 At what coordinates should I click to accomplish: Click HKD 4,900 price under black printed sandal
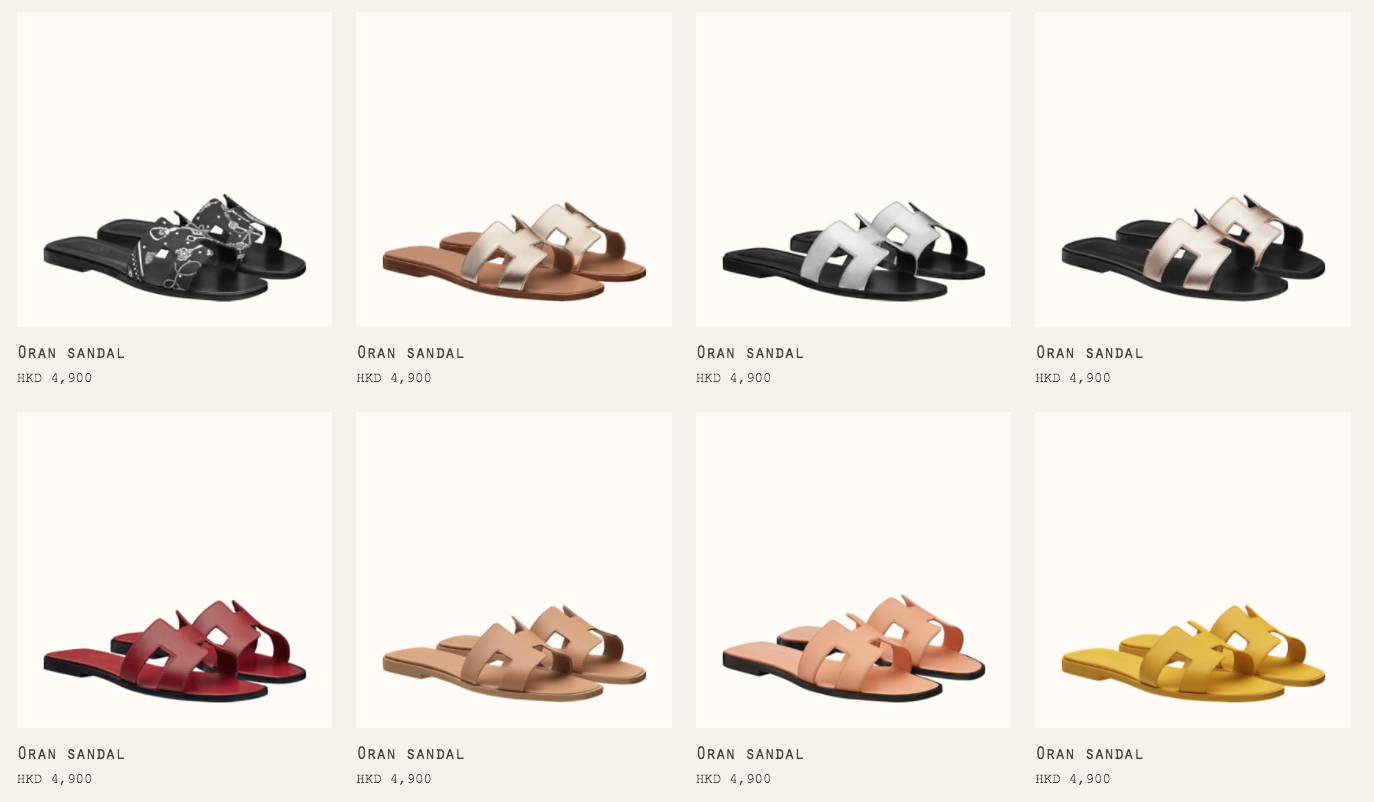click(55, 378)
